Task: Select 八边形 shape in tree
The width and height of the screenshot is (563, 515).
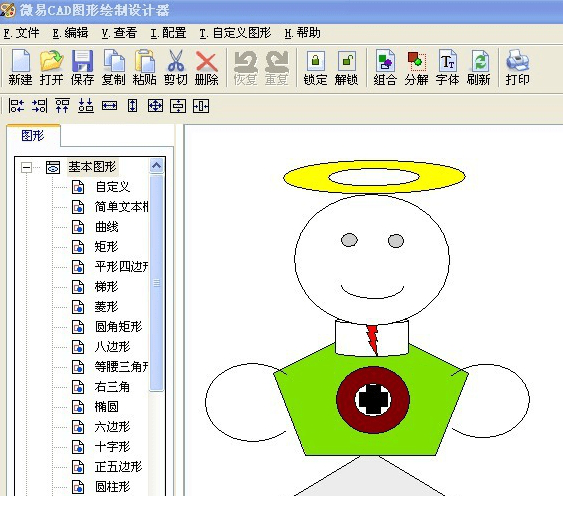Action: click(112, 347)
